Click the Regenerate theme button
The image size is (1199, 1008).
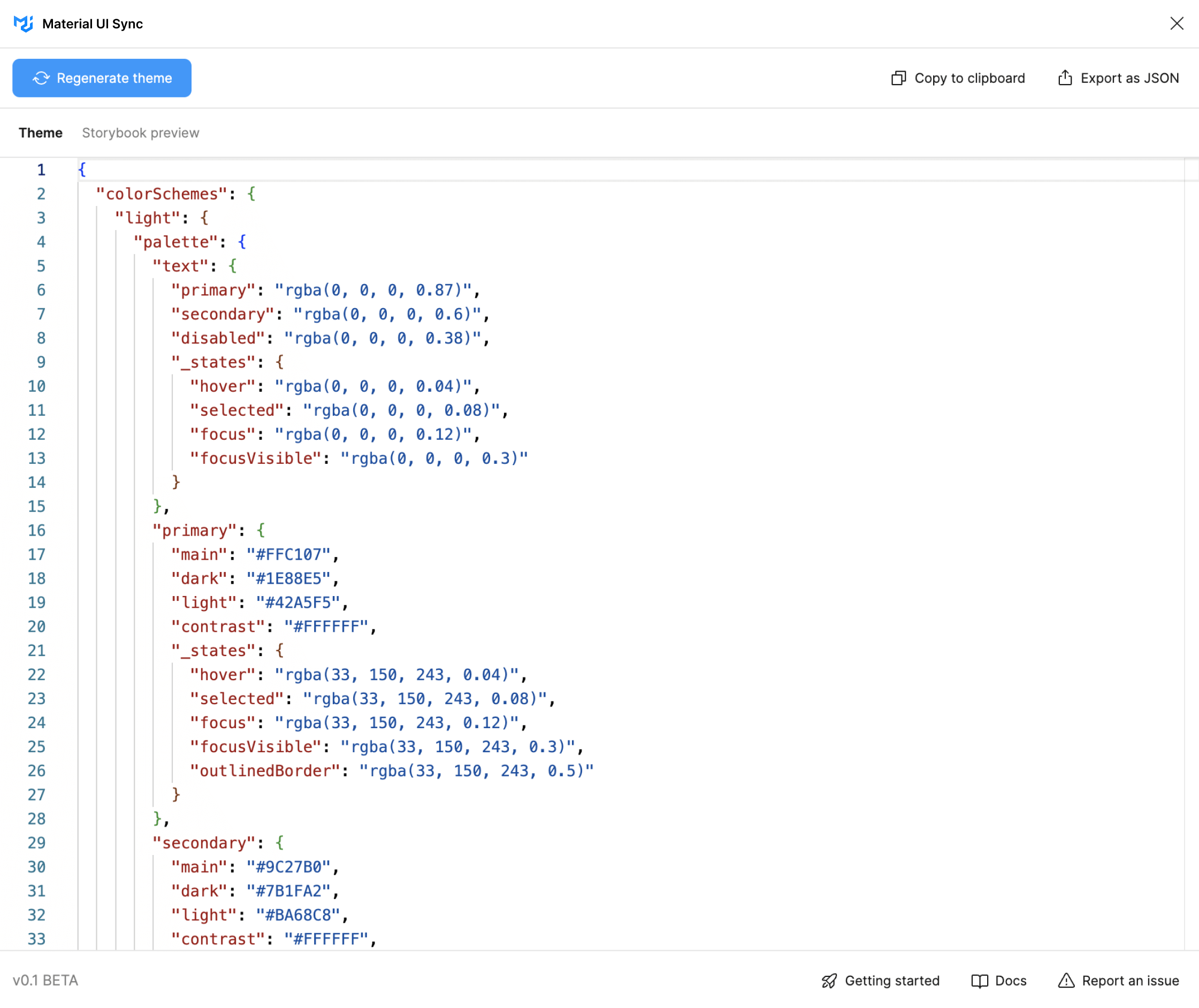(x=102, y=78)
